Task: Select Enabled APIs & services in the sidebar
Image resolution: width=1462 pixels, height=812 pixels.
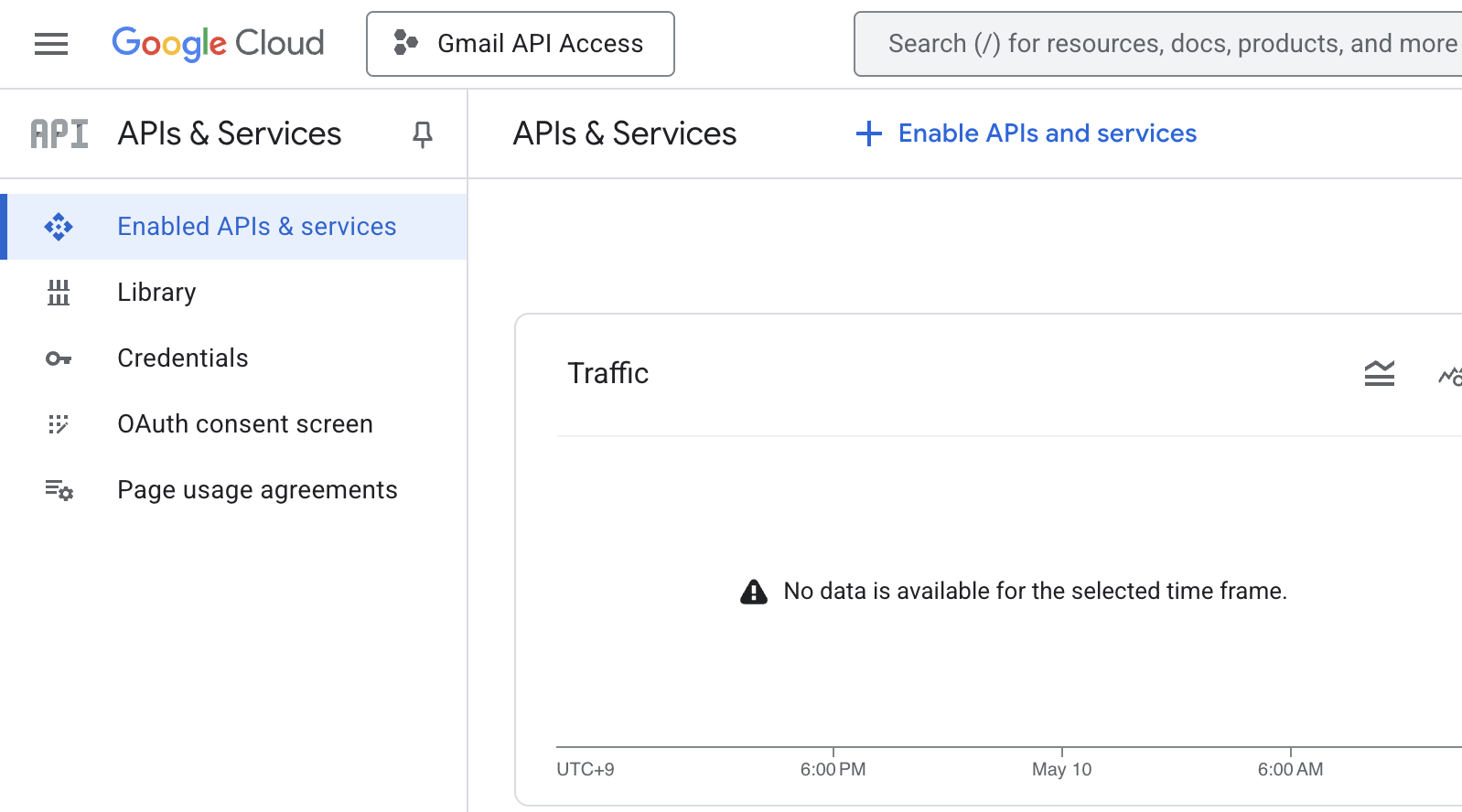Action: coord(233,227)
